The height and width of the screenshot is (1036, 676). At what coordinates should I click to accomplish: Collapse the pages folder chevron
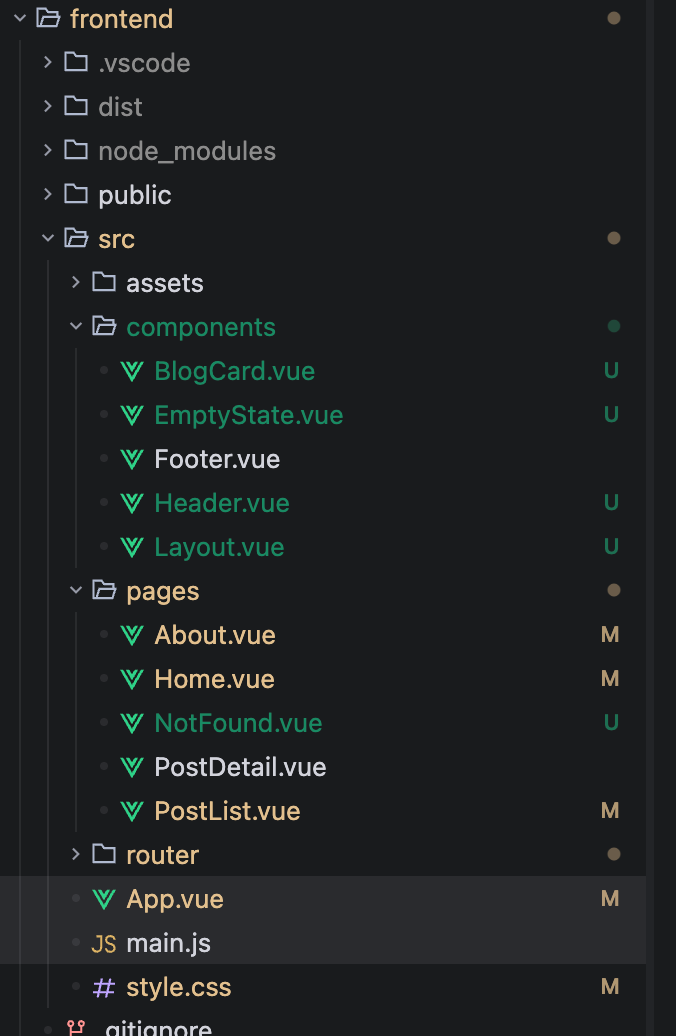click(x=76, y=590)
